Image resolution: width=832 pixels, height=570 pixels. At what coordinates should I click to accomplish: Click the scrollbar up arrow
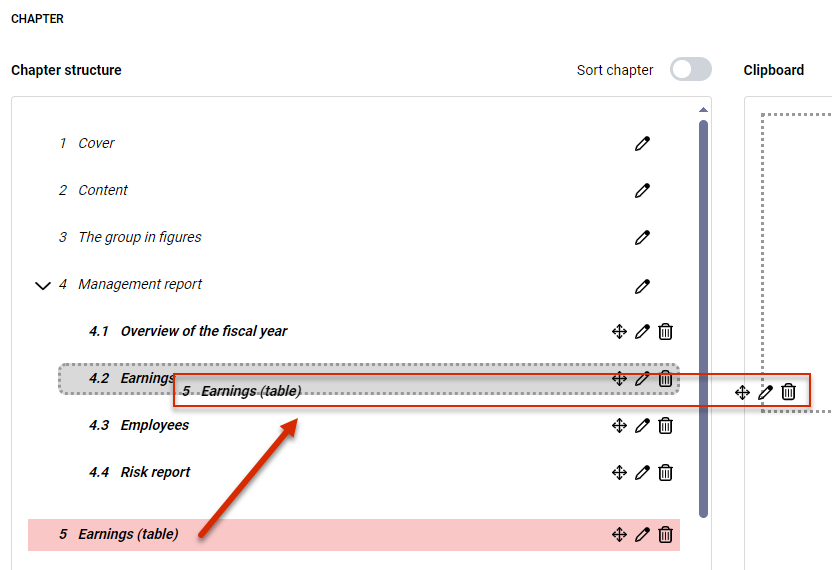[703, 110]
